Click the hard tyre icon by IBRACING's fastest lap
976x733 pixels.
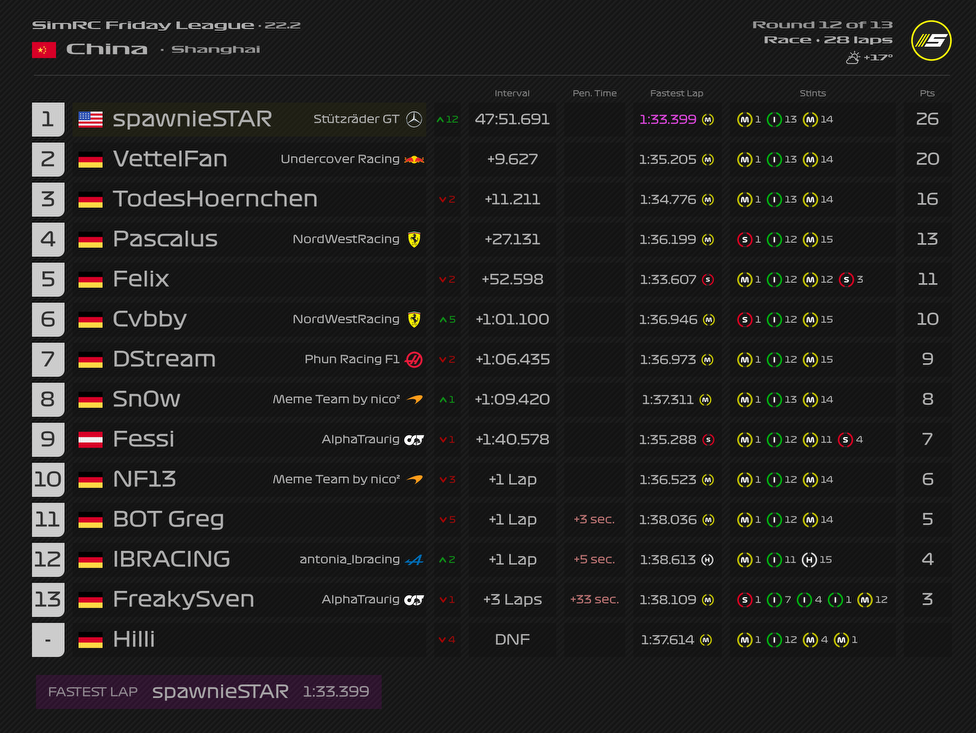pyautogui.click(x=708, y=559)
